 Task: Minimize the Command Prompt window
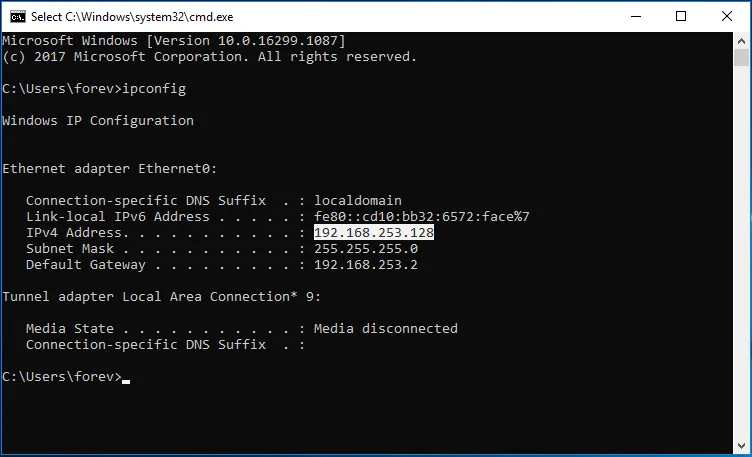coord(636,16)
